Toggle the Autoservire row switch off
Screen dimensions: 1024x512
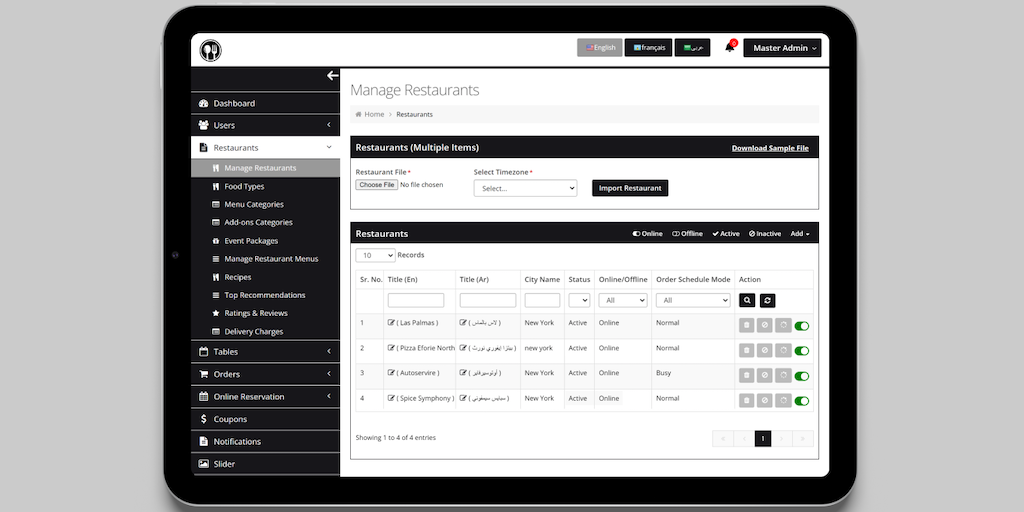[x=802, y=376]
